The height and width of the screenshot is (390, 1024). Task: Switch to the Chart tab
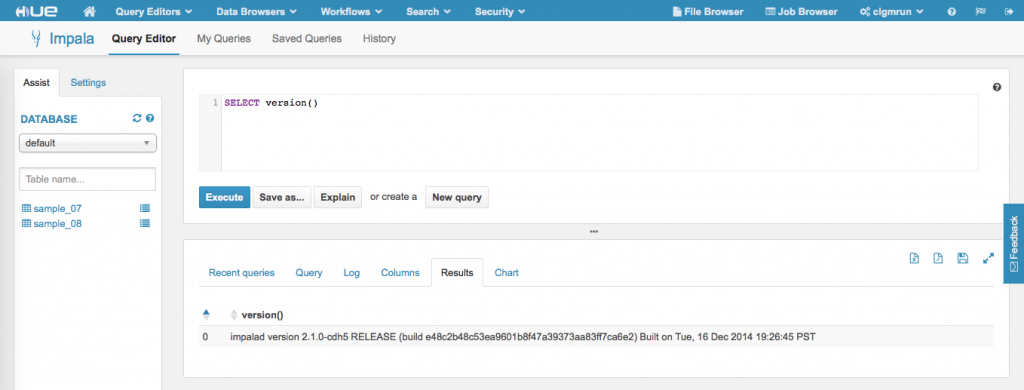coord(507,272)
